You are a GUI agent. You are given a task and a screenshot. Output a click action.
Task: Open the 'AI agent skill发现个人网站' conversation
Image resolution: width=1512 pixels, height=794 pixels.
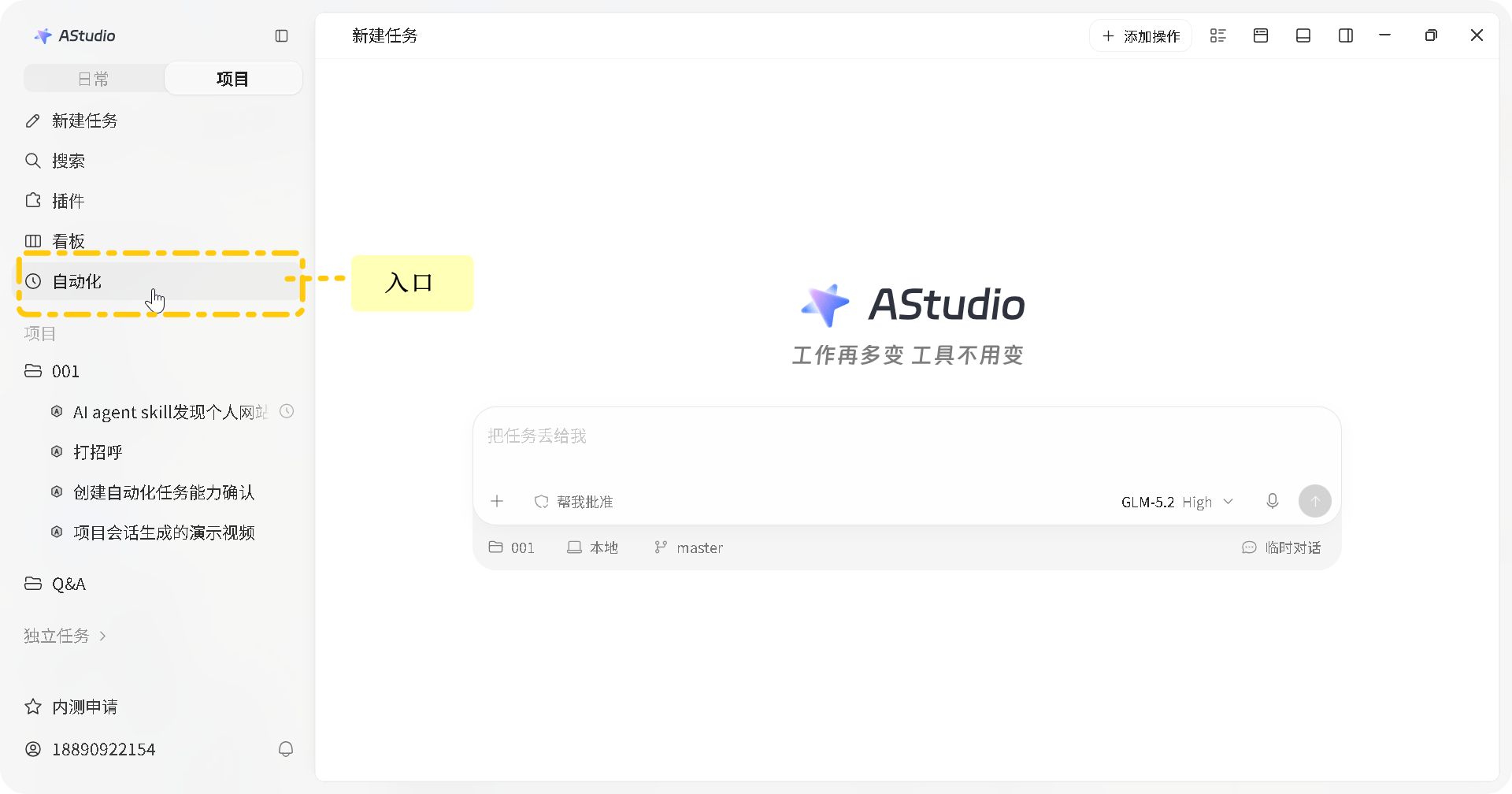[170, 412]
